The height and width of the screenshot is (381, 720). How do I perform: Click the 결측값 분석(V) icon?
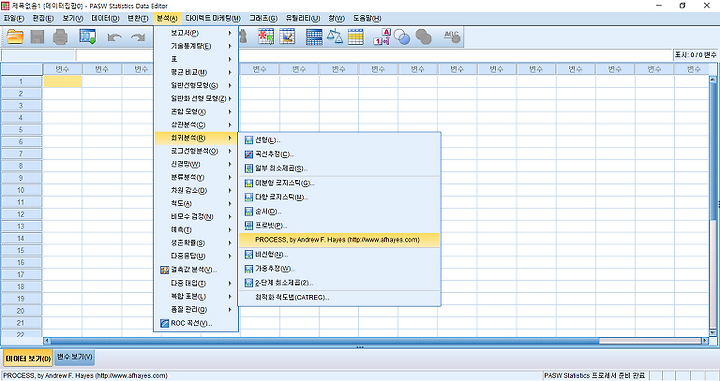pyautogui.click(x=164, y=270)
